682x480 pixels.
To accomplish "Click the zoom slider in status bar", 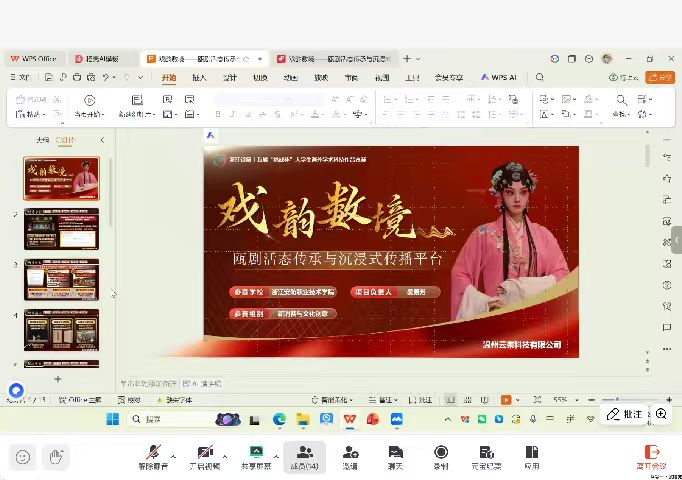I will (x=616, y=399).
